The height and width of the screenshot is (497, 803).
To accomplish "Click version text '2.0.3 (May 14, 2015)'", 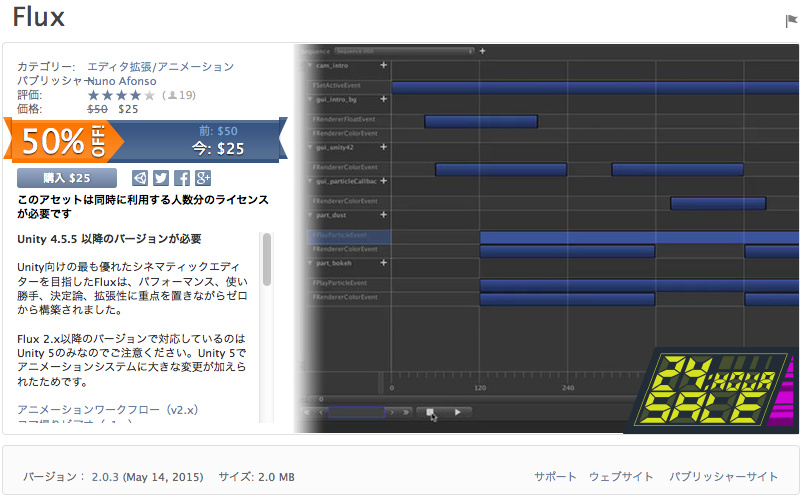I will pyautogui.click(x=147, y=477).
